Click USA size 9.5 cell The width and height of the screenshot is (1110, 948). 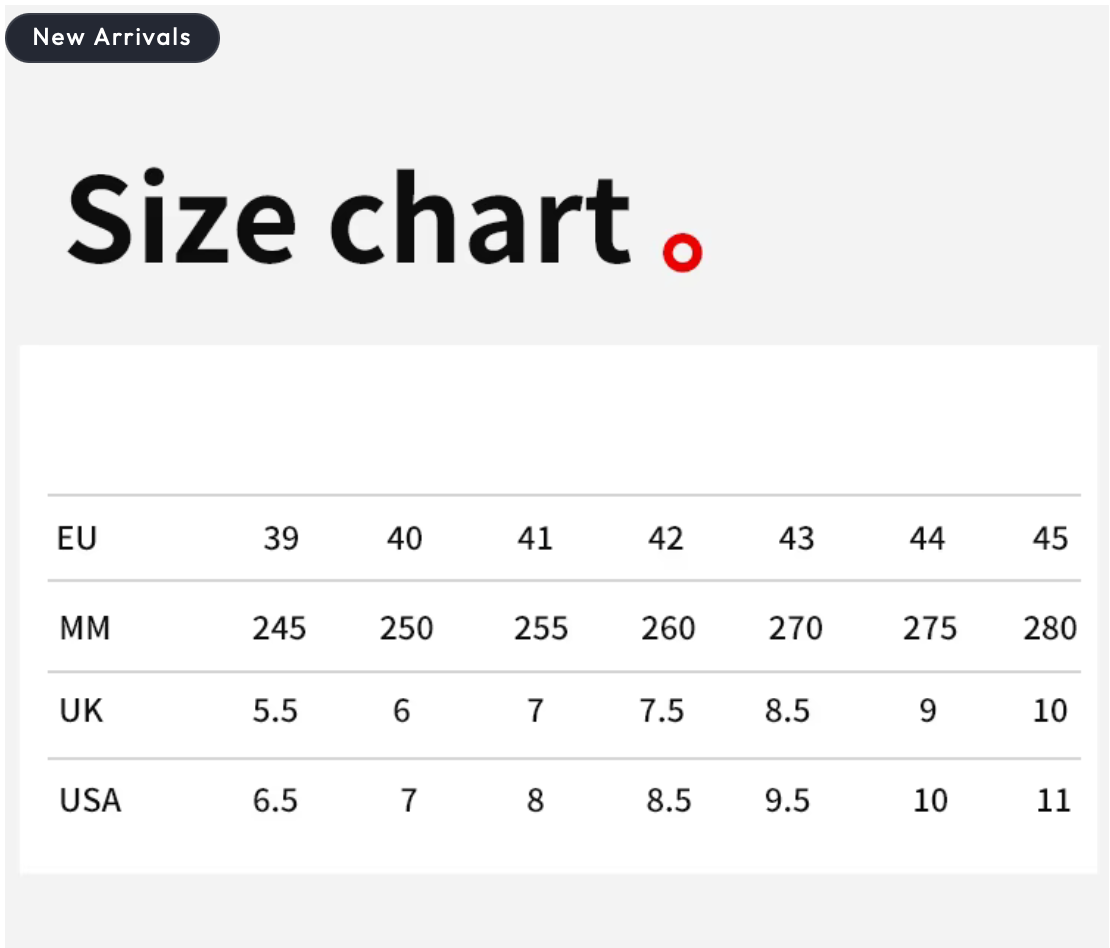click(x=787, y=801)
